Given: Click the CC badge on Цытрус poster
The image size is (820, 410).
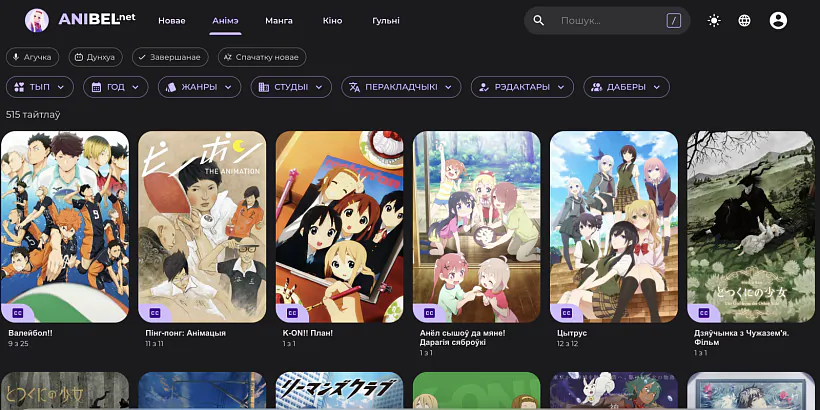Looking at the screenshot, I should [x=566, y=311].
